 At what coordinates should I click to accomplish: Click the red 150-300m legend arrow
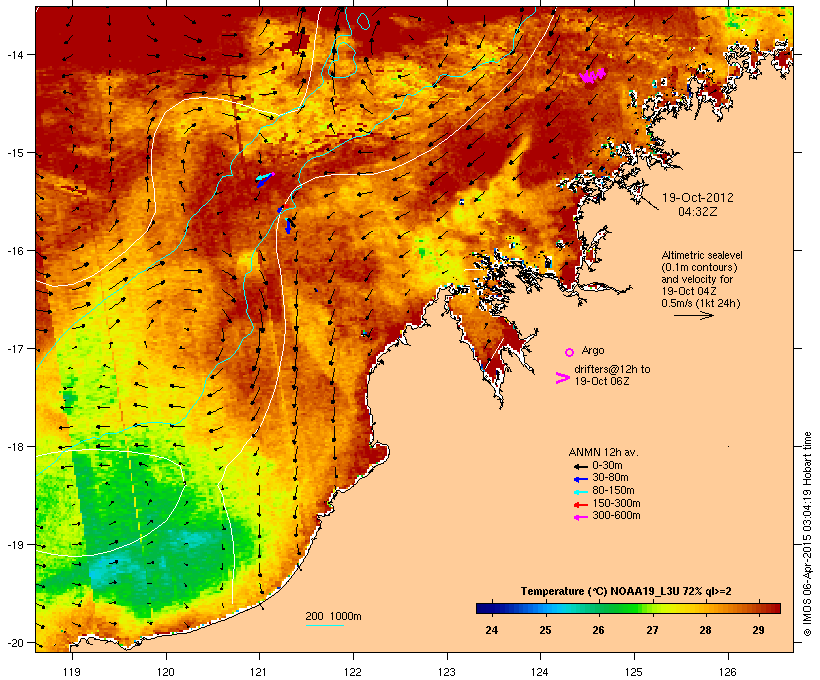(x=580, y=504)
